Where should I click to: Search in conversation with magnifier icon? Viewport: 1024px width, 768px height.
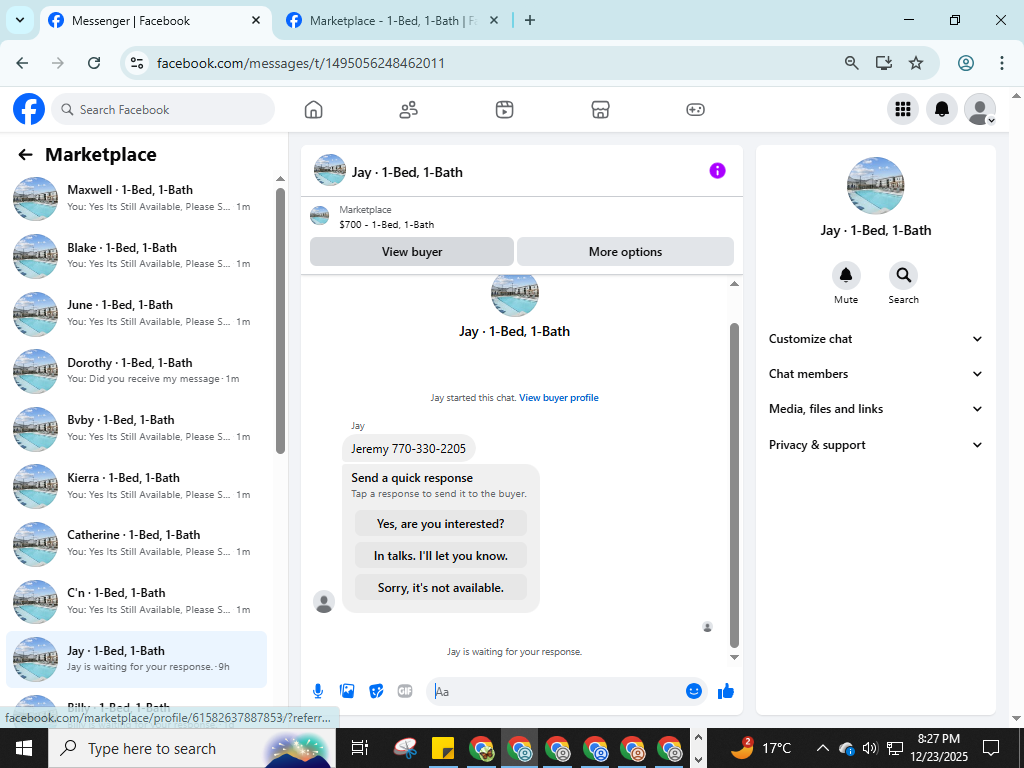(903, 276)
